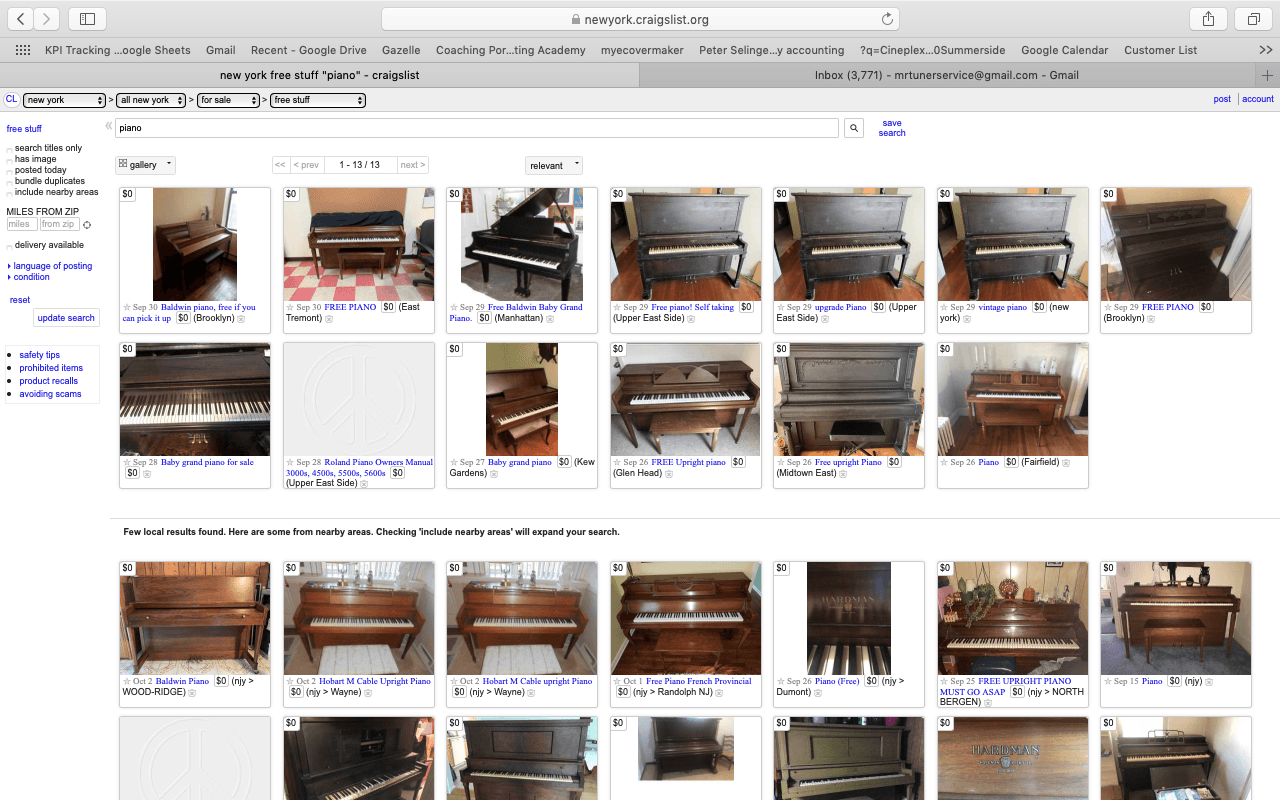Open the relevant sort dropdown
This screenshot has height=800, width=1280.
(554, 165)
